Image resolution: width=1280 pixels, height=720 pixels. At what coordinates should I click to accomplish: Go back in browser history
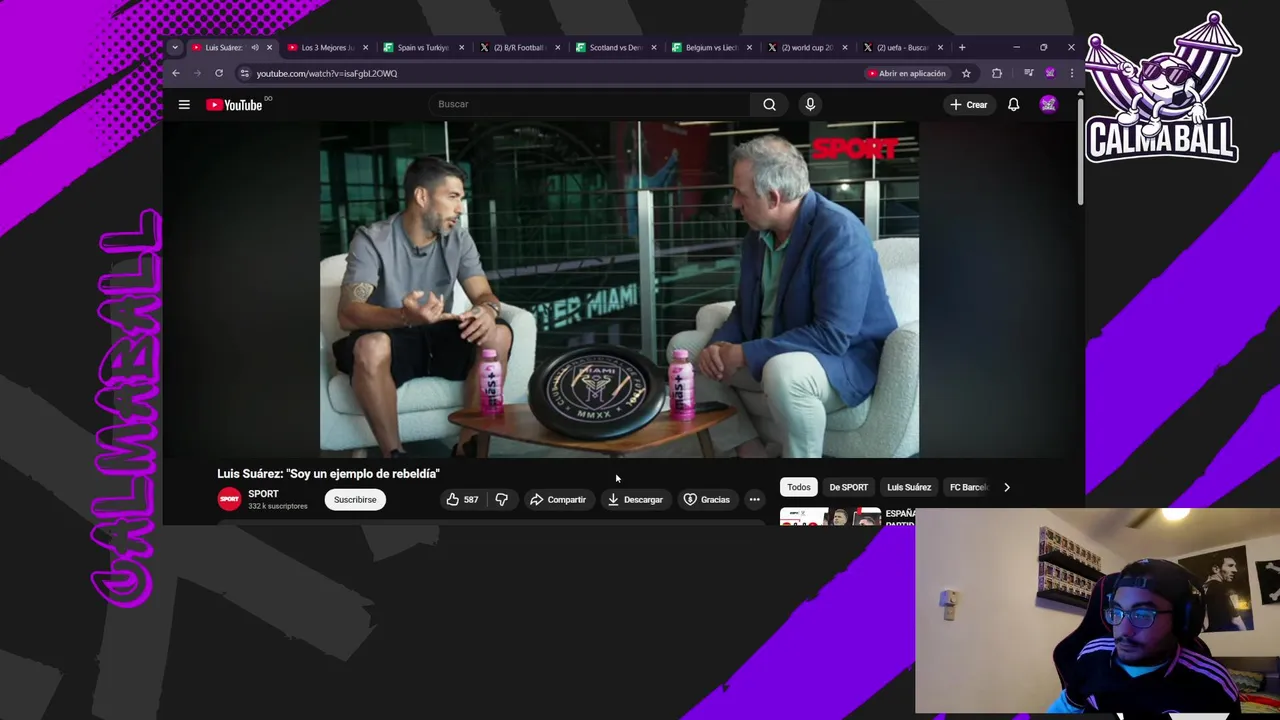176,73
